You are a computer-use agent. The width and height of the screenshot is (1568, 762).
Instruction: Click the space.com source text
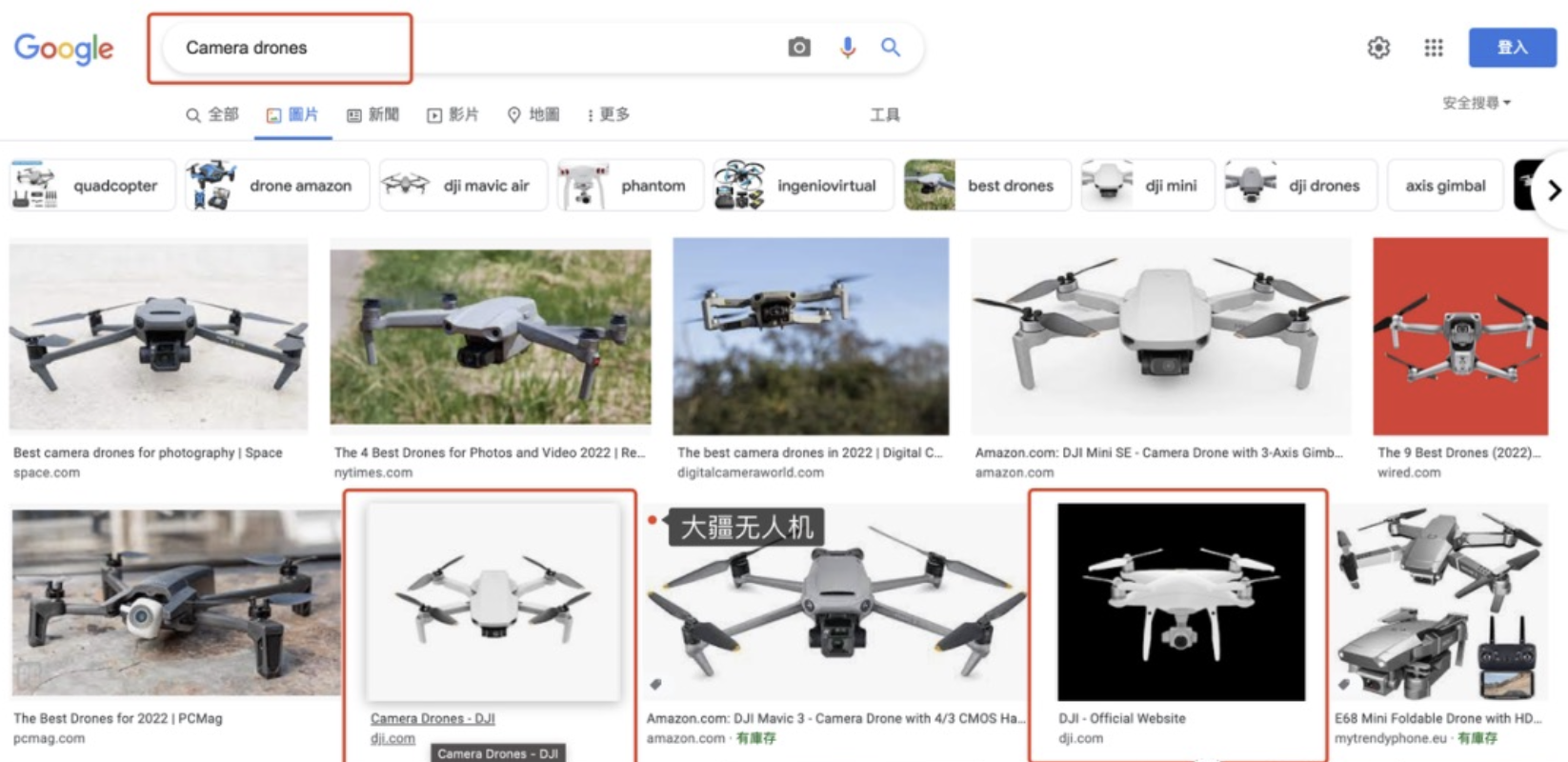pyautogui.click(x=47, y=472)
